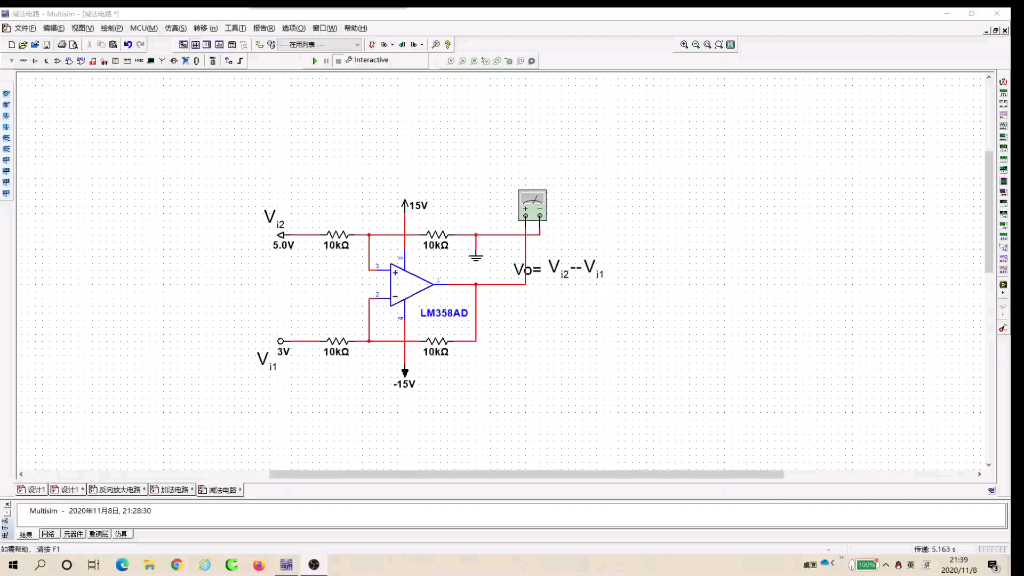Open the 仿真(S) menu
The width and height of the screenshot is (1024, 576).
tap(175, 28)
